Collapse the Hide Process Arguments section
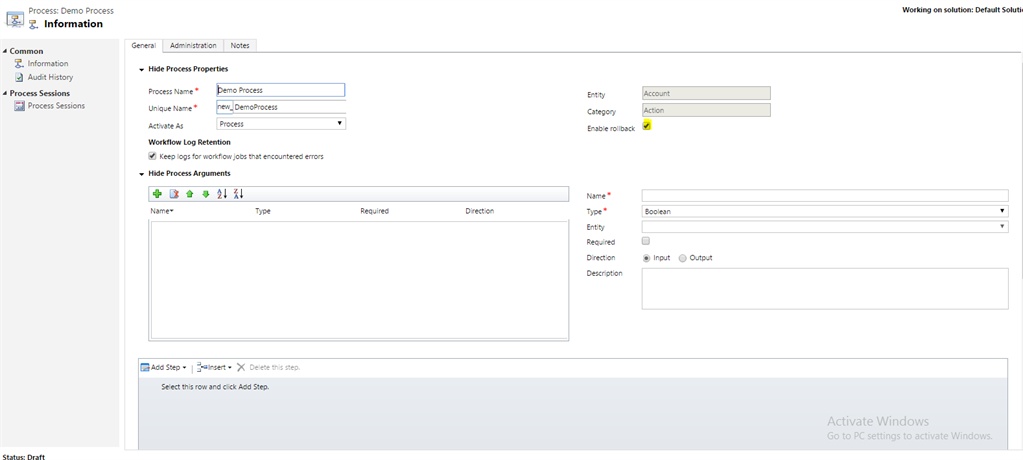This screenshot has height=460, width=1023. [x=142, y=174]
